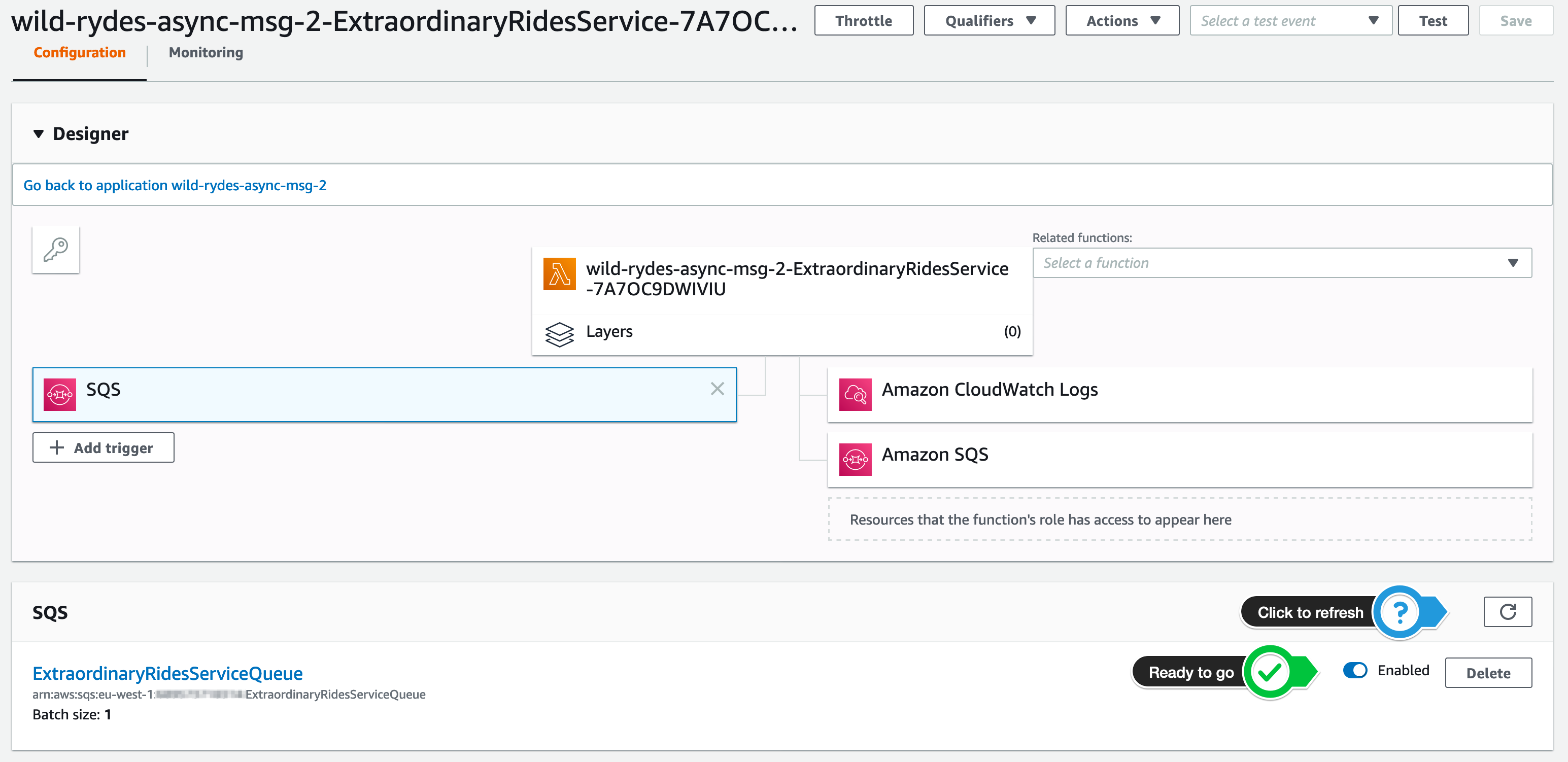Click the Layers count (0)
The width and height of the screenshot is (1568, 762).
(1012, 332)
